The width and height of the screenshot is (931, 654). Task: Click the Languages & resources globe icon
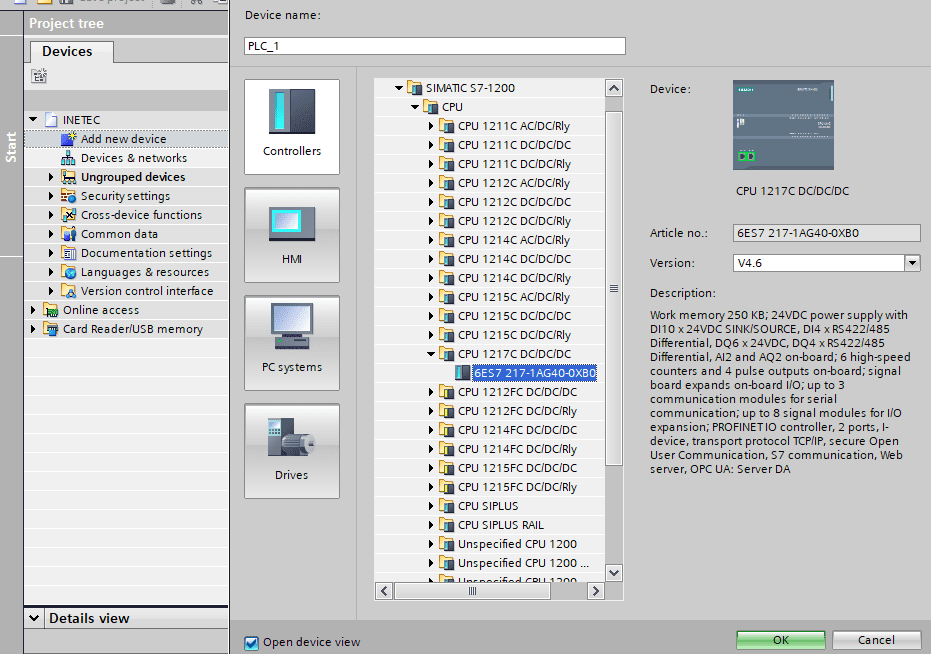[x=69, y=272]
